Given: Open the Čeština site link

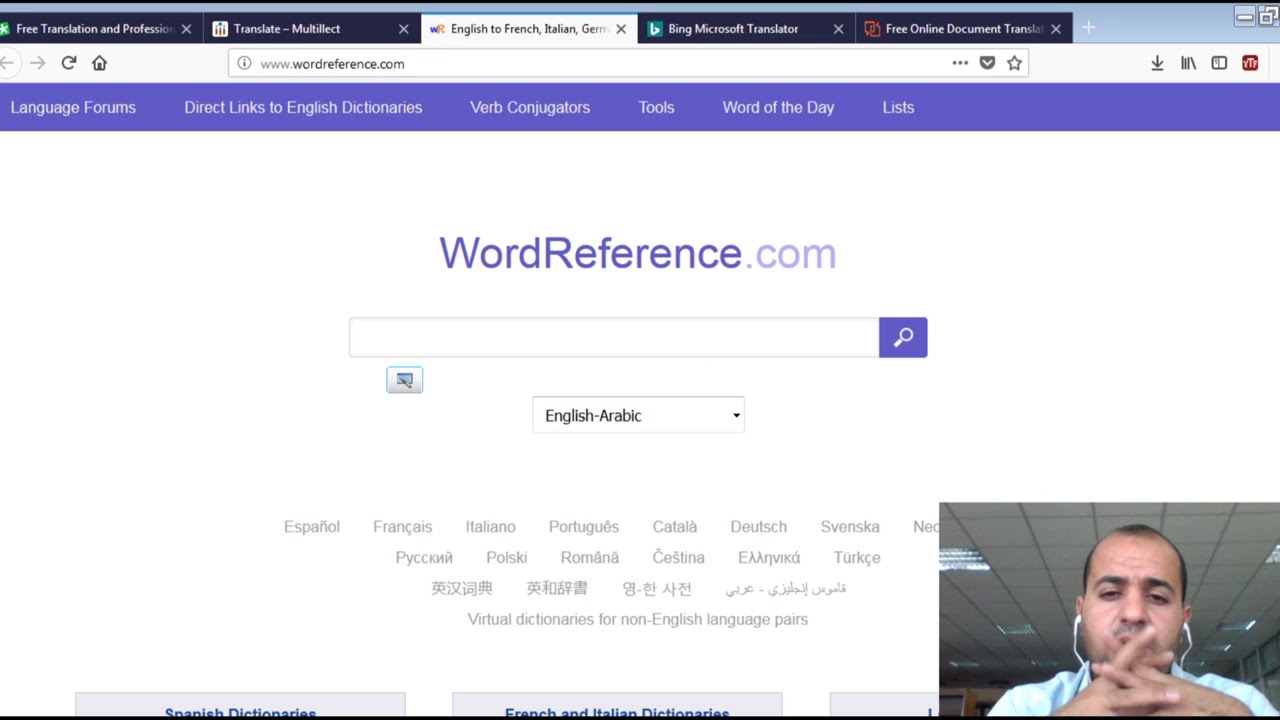Looking at the screenshot, I should pyautogui.click(x=679, y=558).
